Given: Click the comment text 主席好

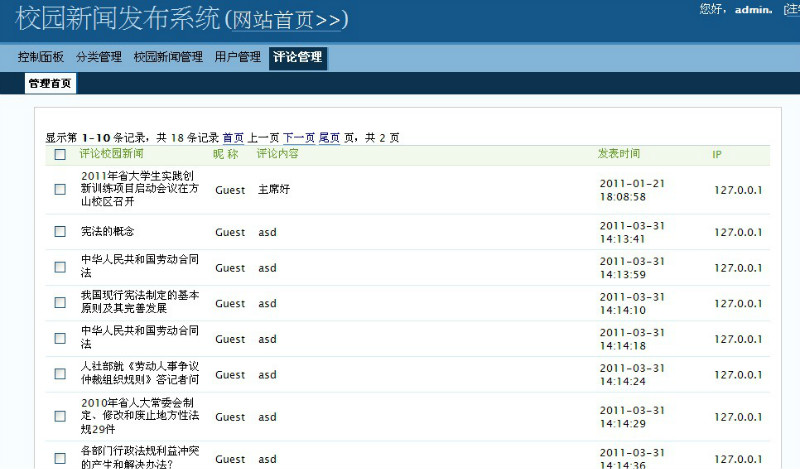Looking at the screenshot, I should 274,189.
